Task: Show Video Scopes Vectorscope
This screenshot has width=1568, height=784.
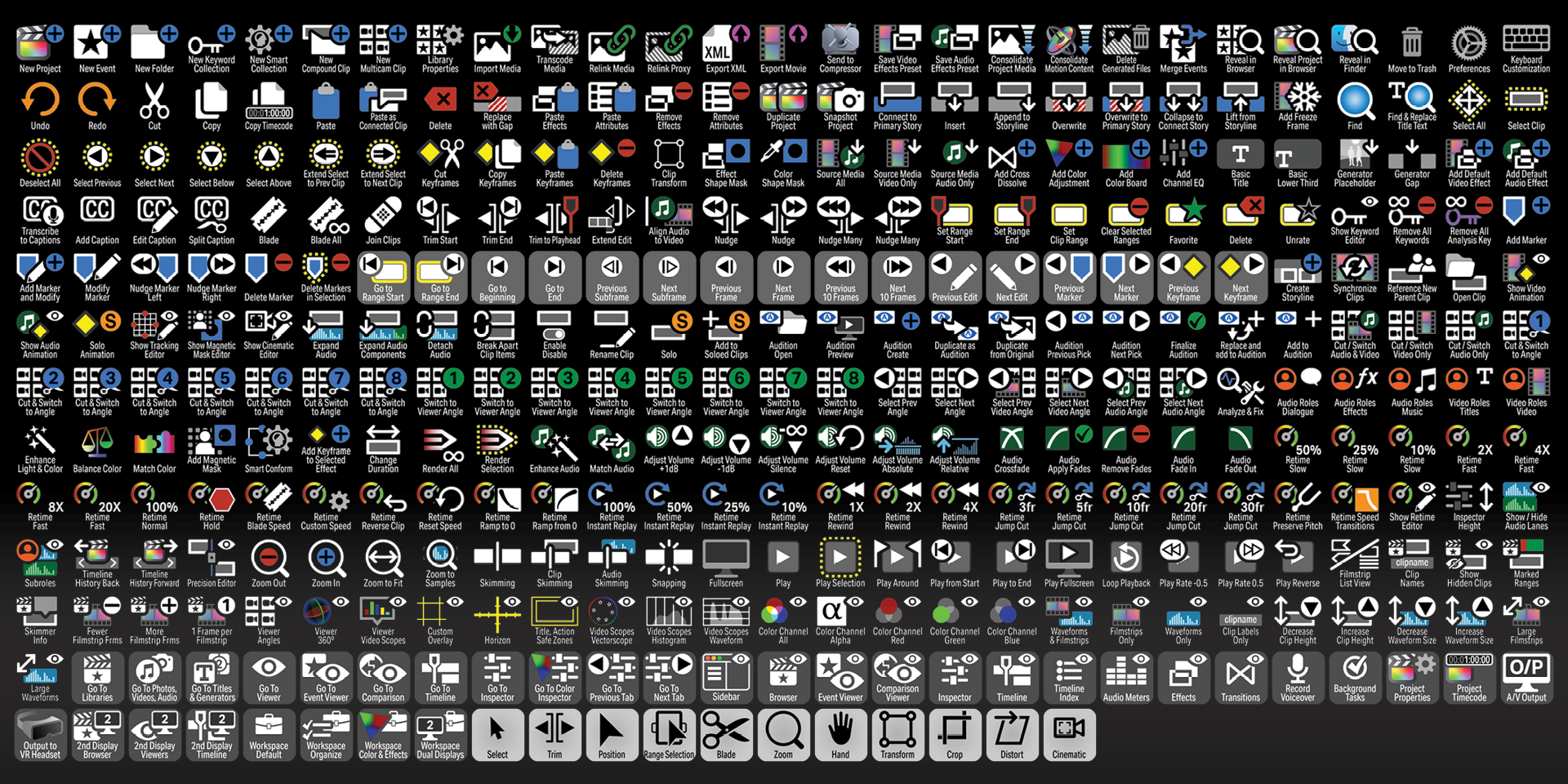Action: [x=612, y=621]
